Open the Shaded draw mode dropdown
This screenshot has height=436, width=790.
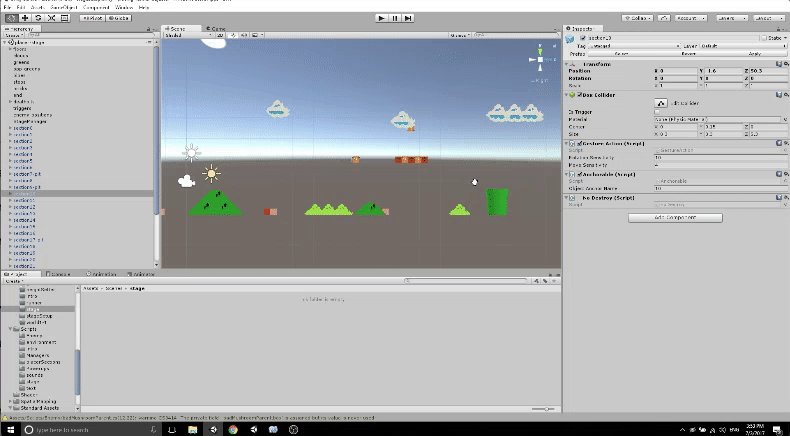[189, 35]
